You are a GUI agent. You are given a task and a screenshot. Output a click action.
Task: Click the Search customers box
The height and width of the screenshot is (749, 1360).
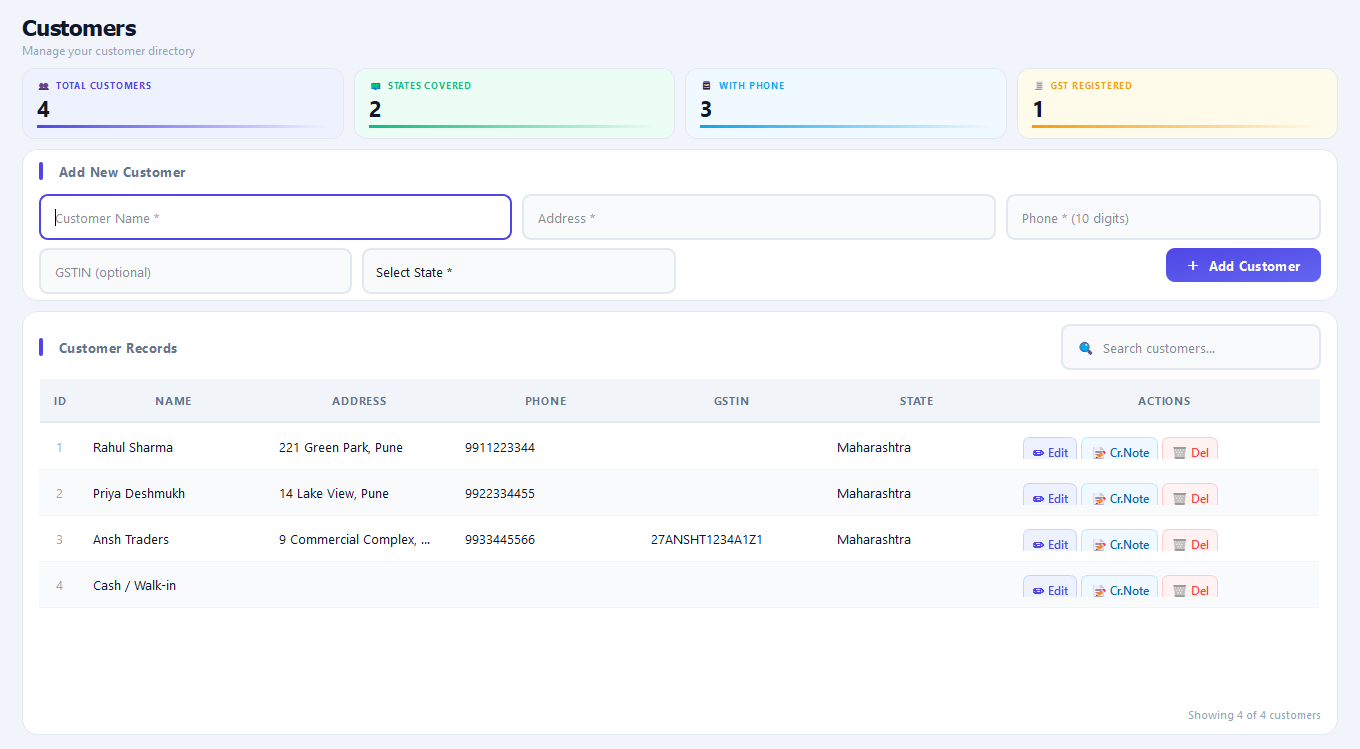1191,348
